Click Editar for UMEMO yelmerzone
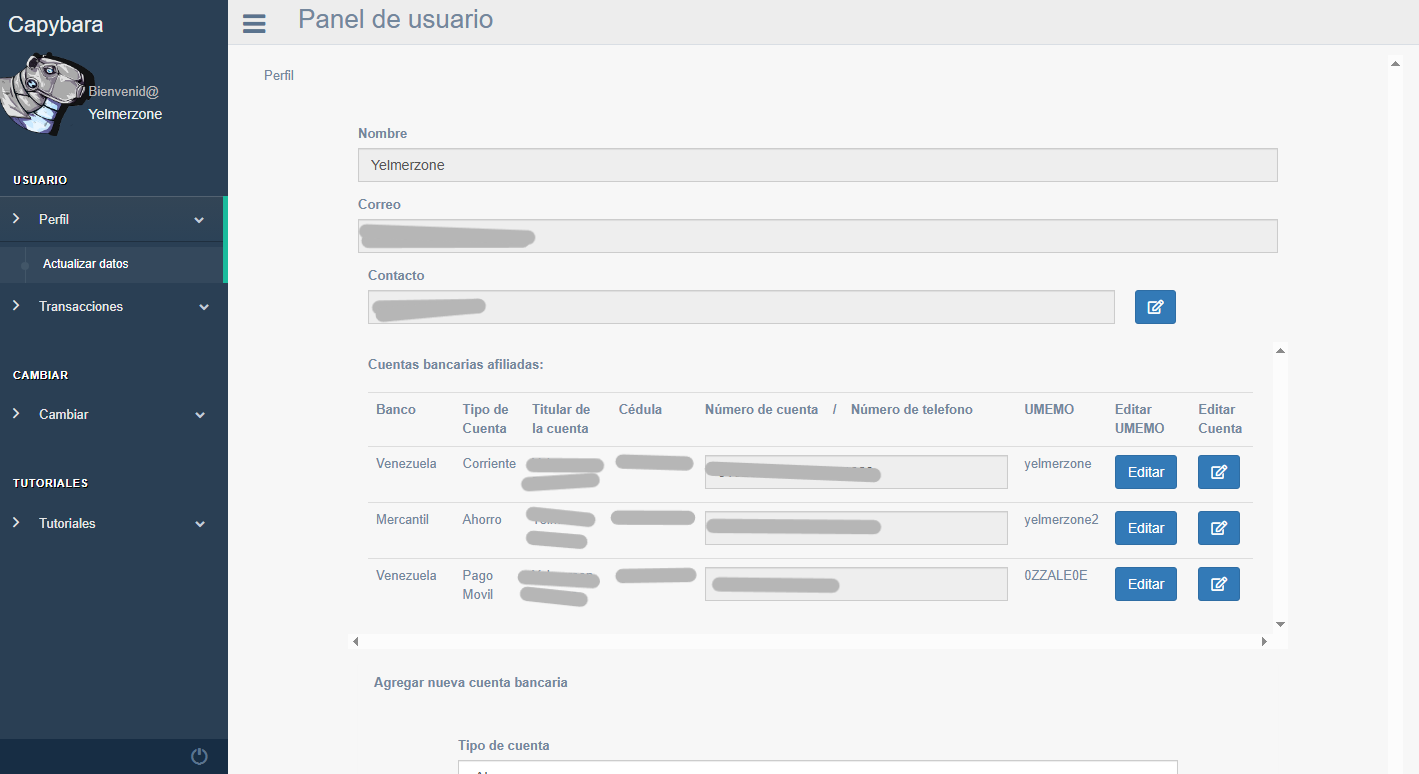The height and width of the screenshot is (774, 1419). point(1146,472)
